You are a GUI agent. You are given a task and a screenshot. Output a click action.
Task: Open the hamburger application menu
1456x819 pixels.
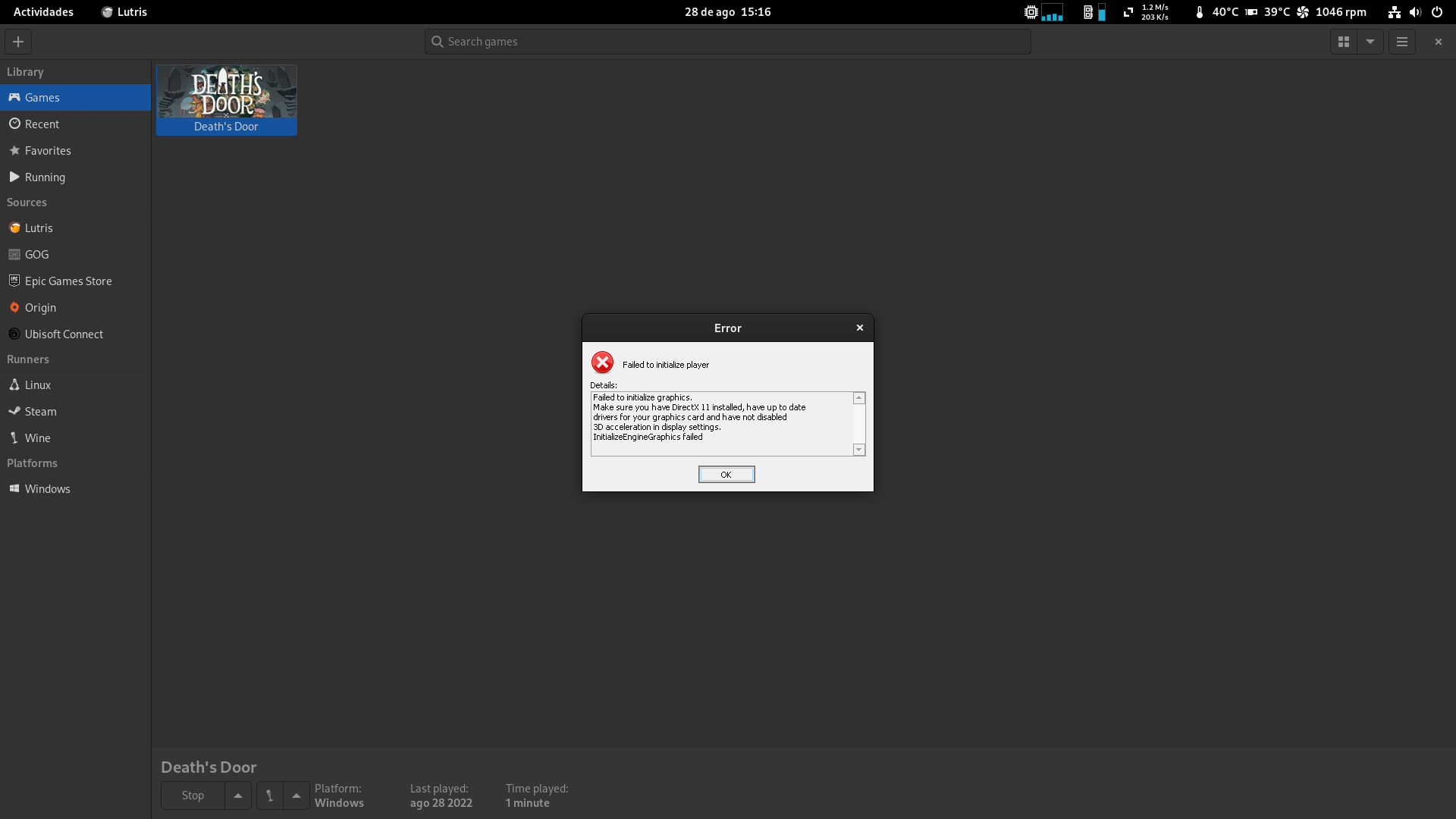[x=1401, y=42]
